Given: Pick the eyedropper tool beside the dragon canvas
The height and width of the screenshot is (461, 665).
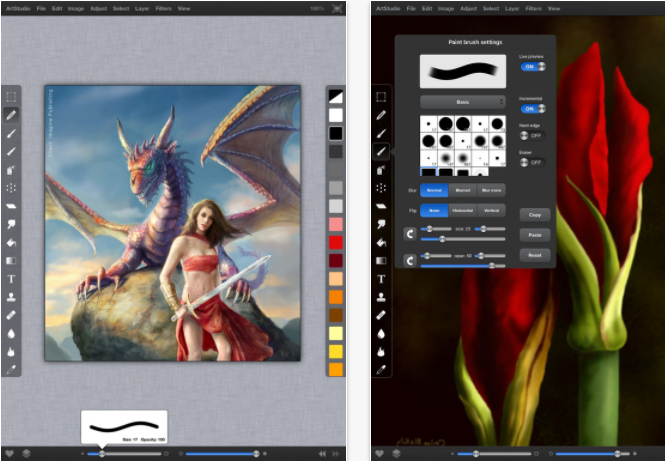Looking at the screenshot, I should tap(11, 370).
